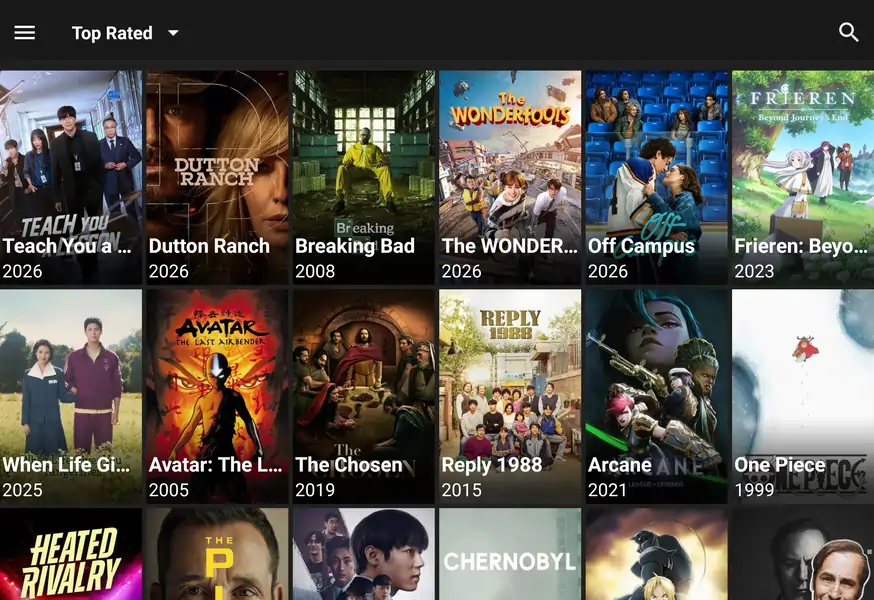Click year 2015 under Reply 1988
The image size is (874, 600).
(x=462, y=490)
